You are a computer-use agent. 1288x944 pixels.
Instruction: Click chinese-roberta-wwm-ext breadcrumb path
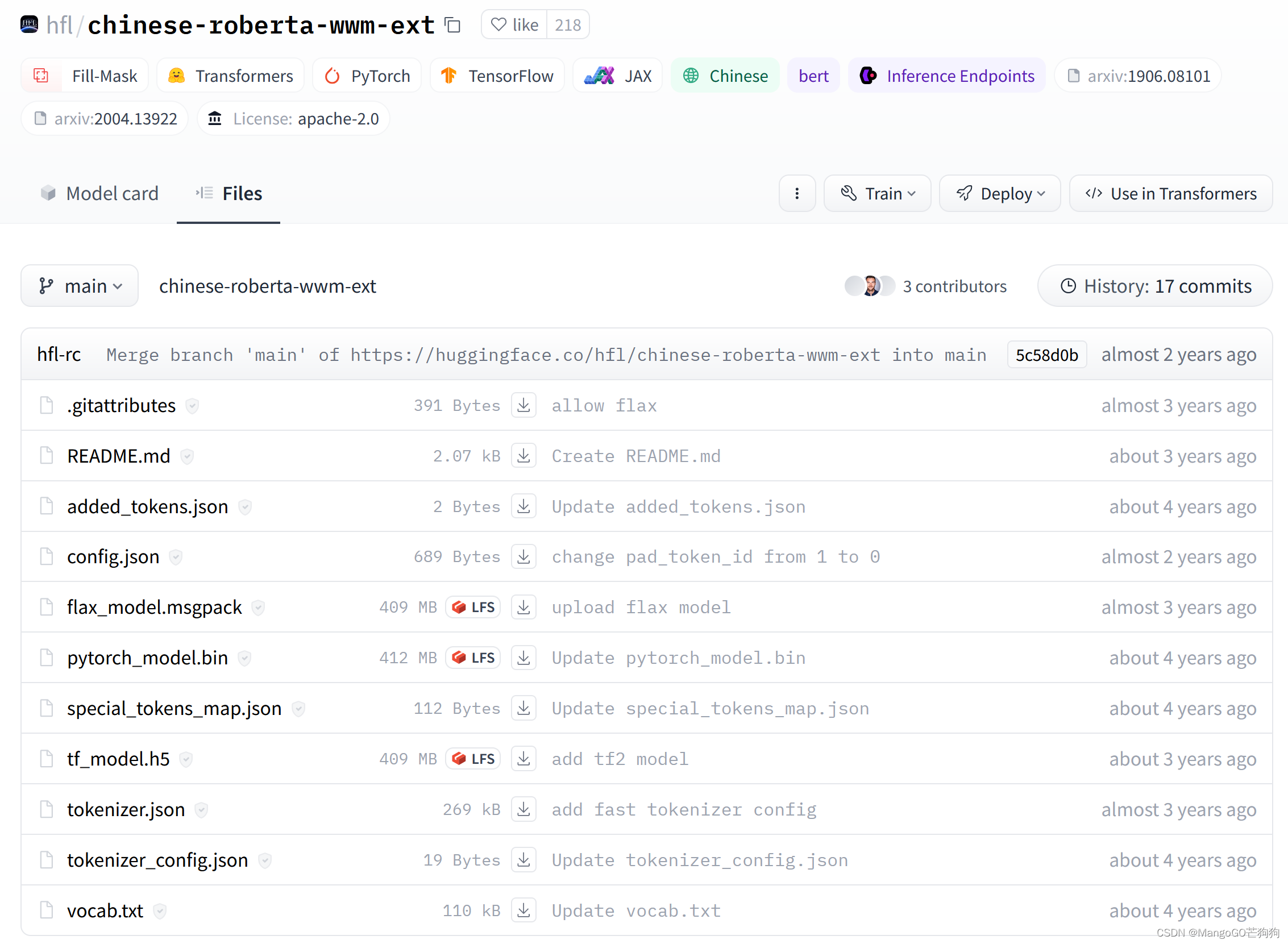[x=267, y=286]
